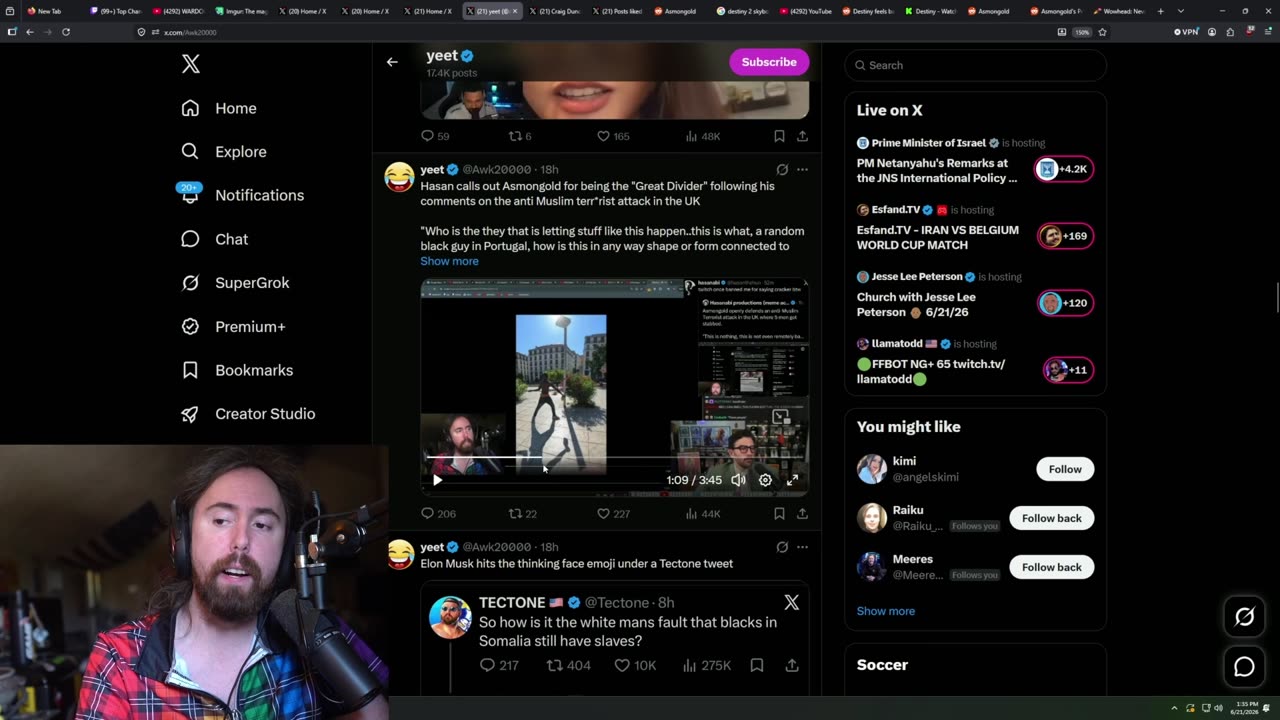Repost the post with 6 reposts
The width and height of the screenshot is (1280, 720).
click(520, 136)
